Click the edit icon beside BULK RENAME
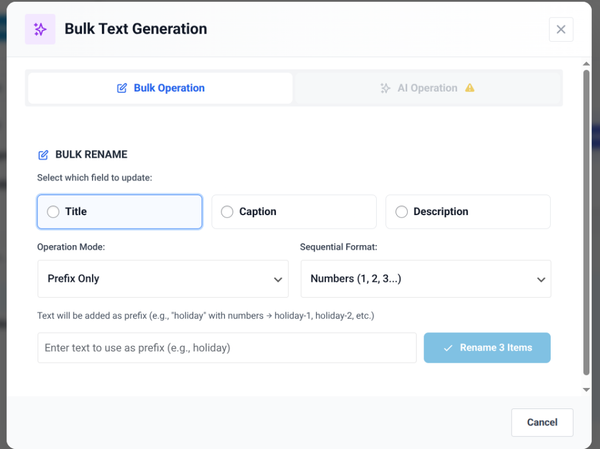This screenshot has width=600, height=449. [x=43, y=155]
